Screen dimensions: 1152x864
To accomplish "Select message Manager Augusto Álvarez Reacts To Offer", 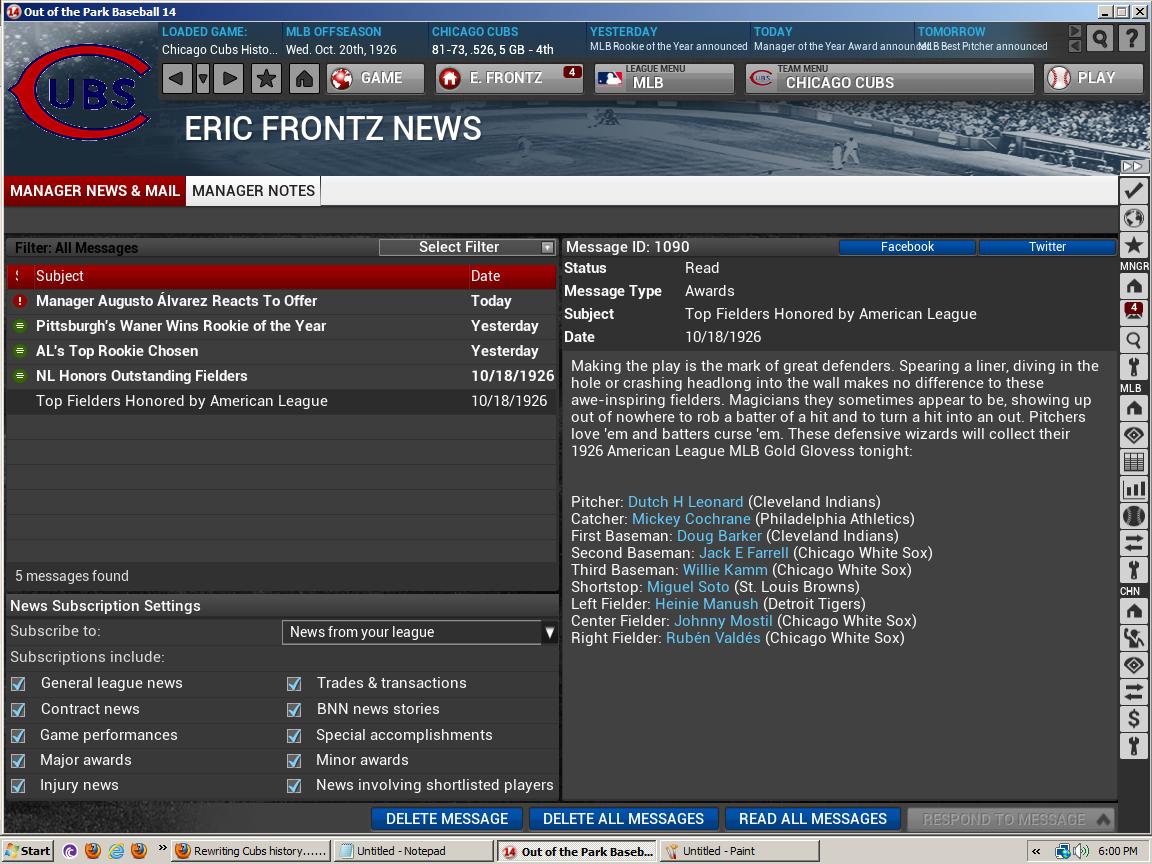I will click(281, 301).
